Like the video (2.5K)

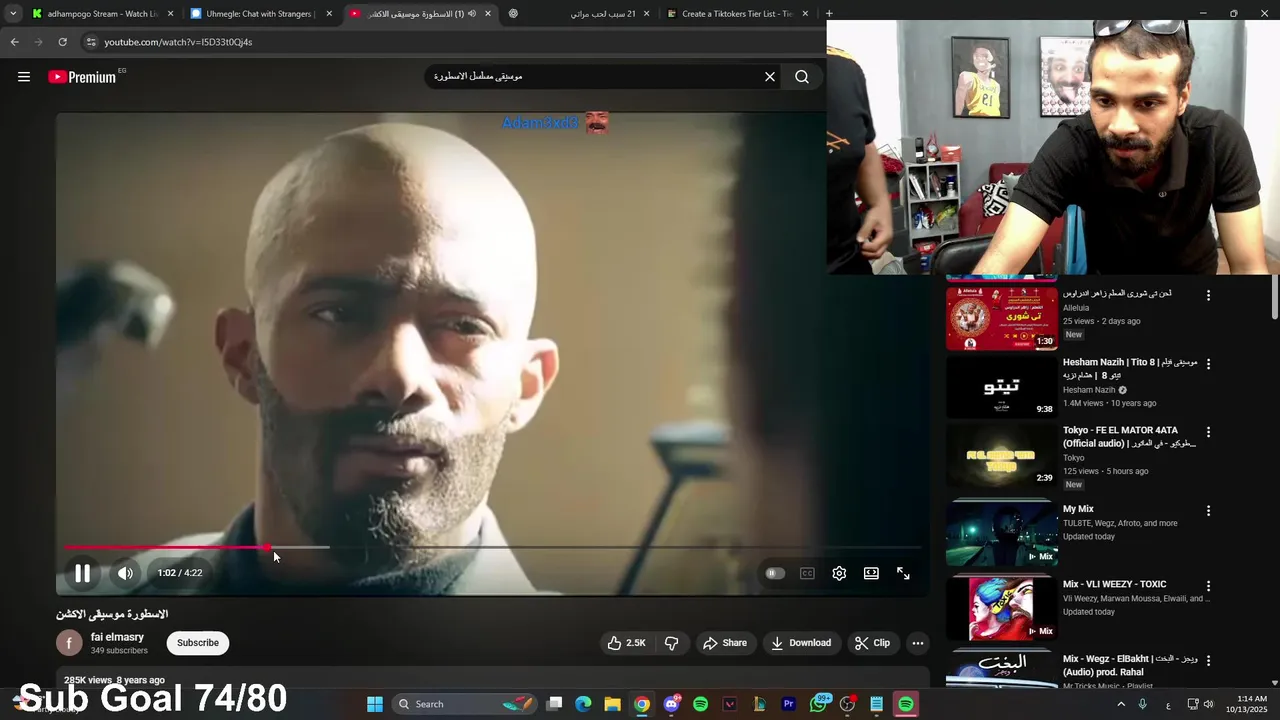(x=626, y=643)
